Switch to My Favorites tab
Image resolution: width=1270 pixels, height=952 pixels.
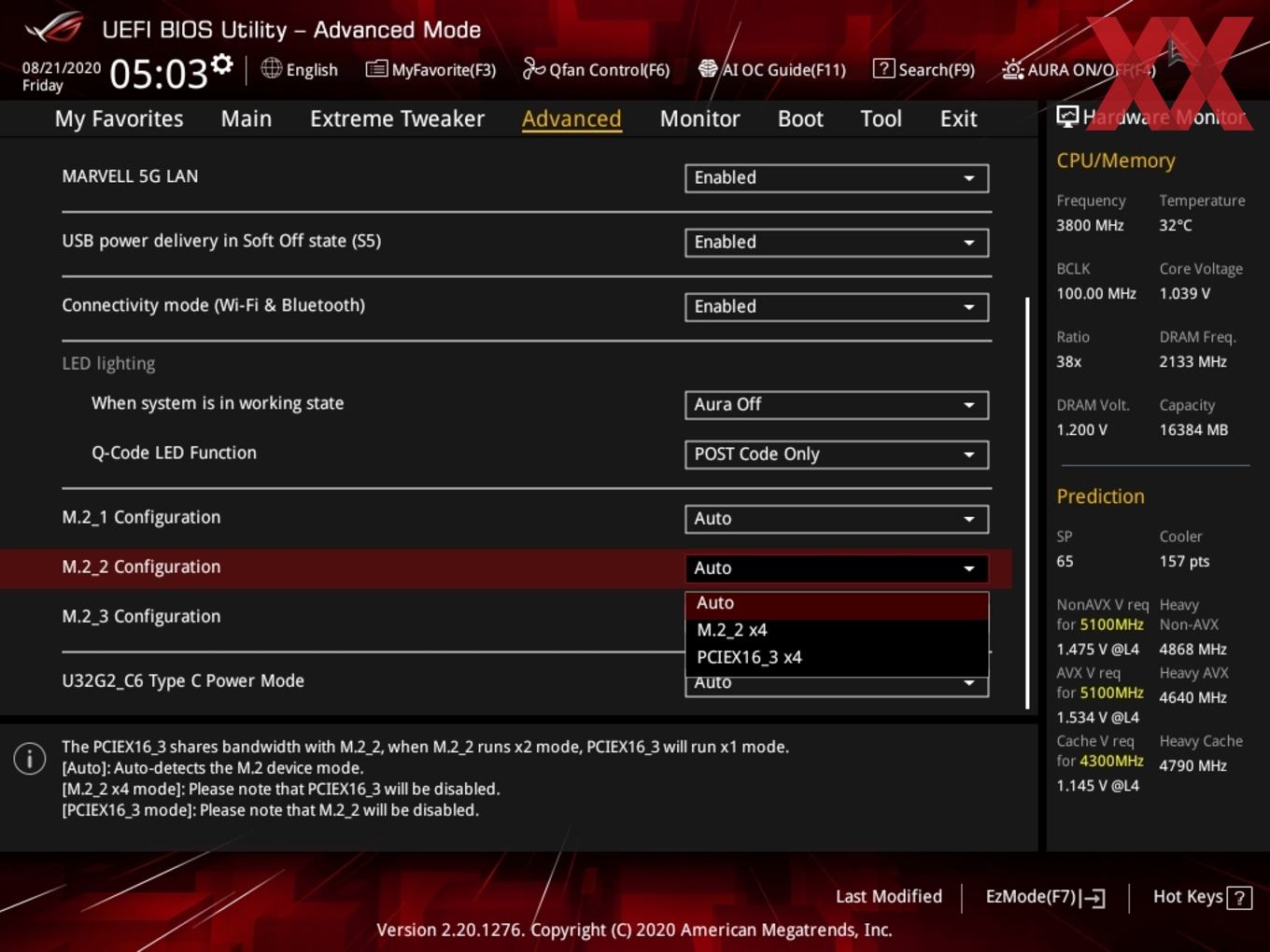pyautogui.click(x=119, y=119)
